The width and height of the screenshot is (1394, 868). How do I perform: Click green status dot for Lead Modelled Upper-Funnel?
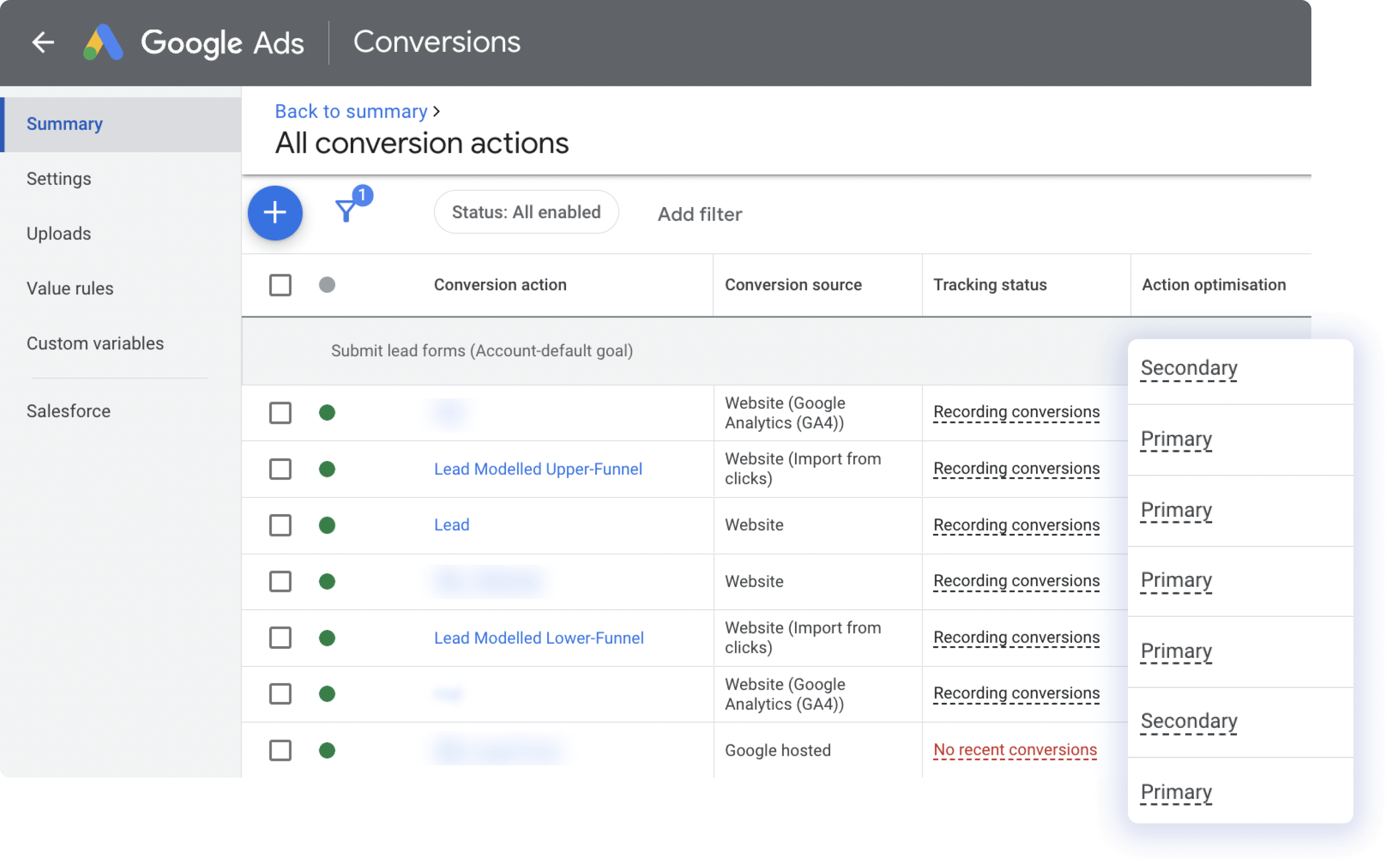[327, 469]
